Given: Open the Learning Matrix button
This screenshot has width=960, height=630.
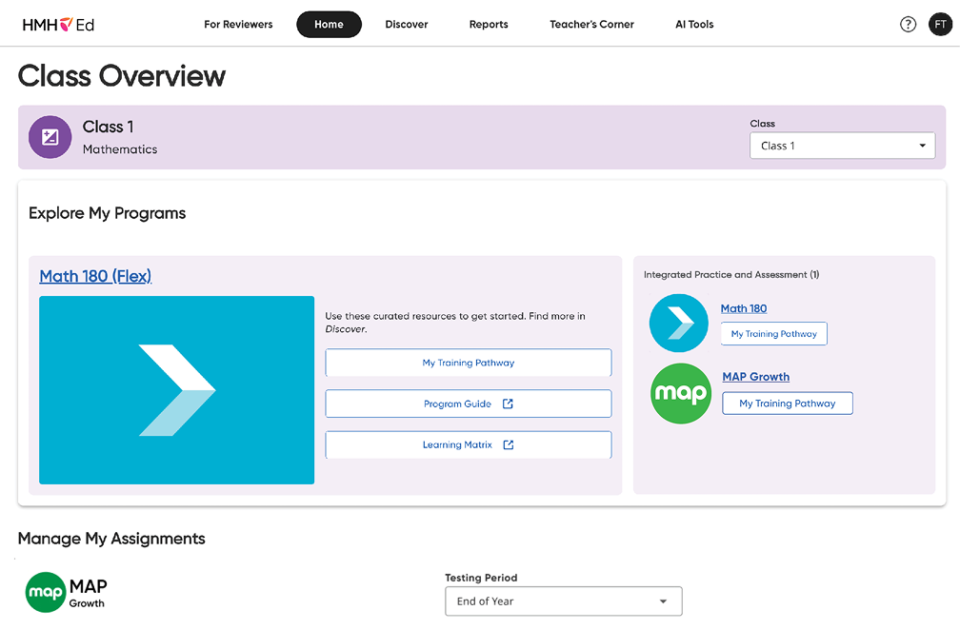Looking at the screenshot, I should pos(468,444).
